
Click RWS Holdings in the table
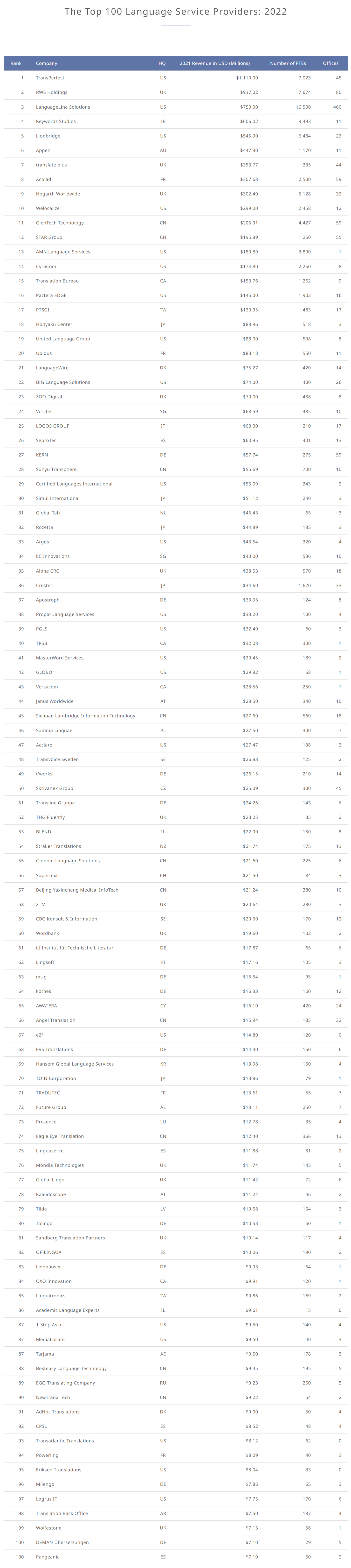pyautogui.click(x=51, y=92)
